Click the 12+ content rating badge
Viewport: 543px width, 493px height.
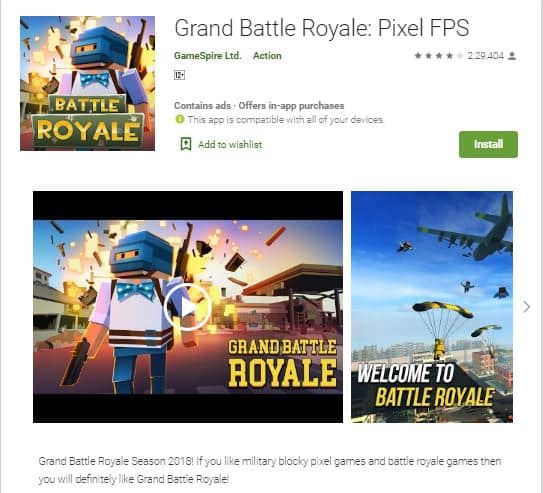tap(179, 75)
